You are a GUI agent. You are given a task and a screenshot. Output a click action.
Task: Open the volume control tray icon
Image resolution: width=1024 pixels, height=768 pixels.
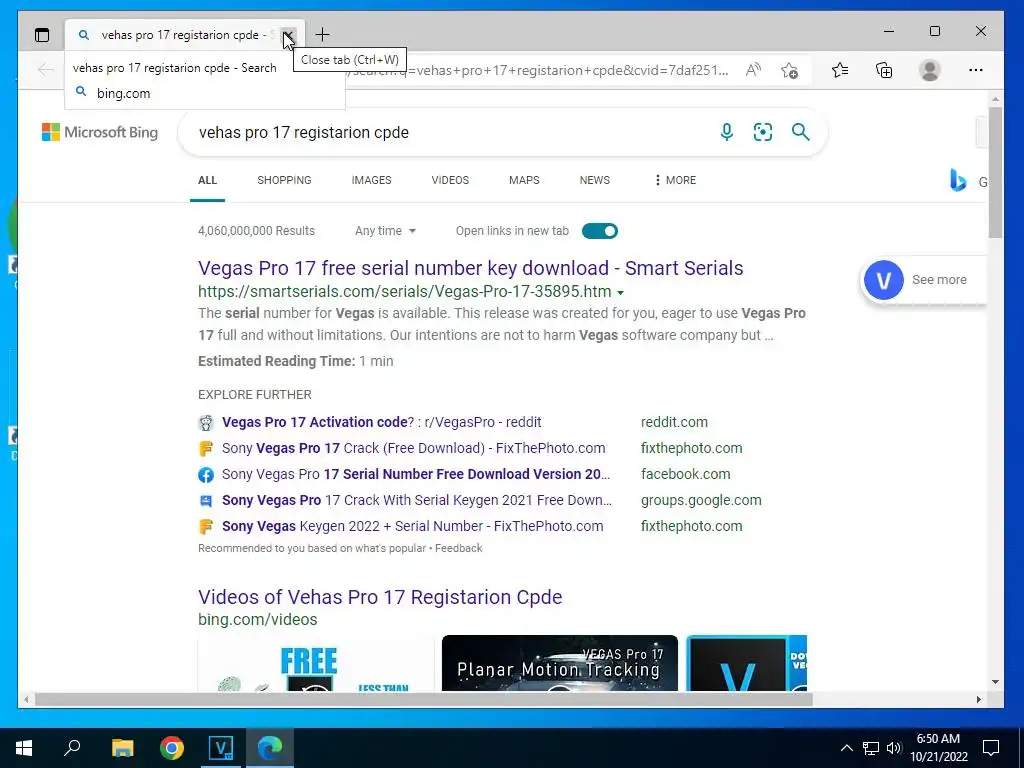click(893, 748)
